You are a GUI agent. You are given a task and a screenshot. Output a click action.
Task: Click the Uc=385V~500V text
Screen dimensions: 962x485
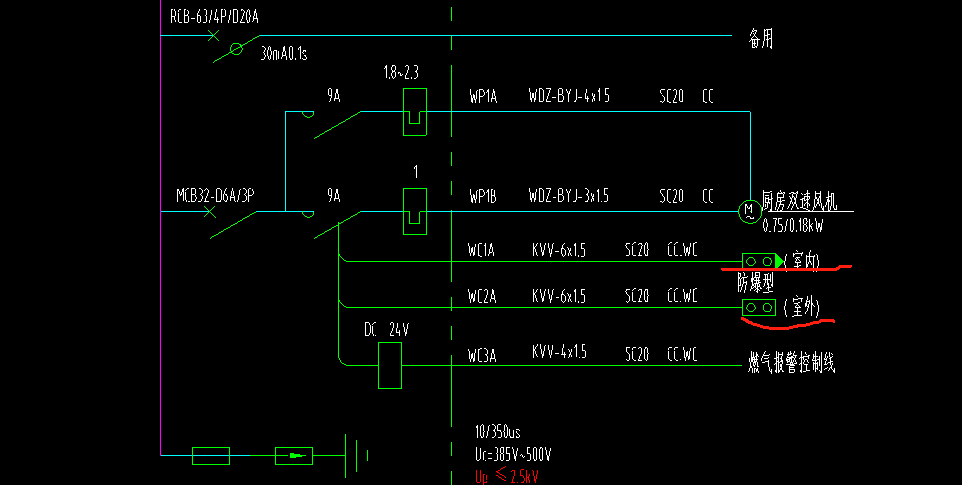(x=513, y=455)
